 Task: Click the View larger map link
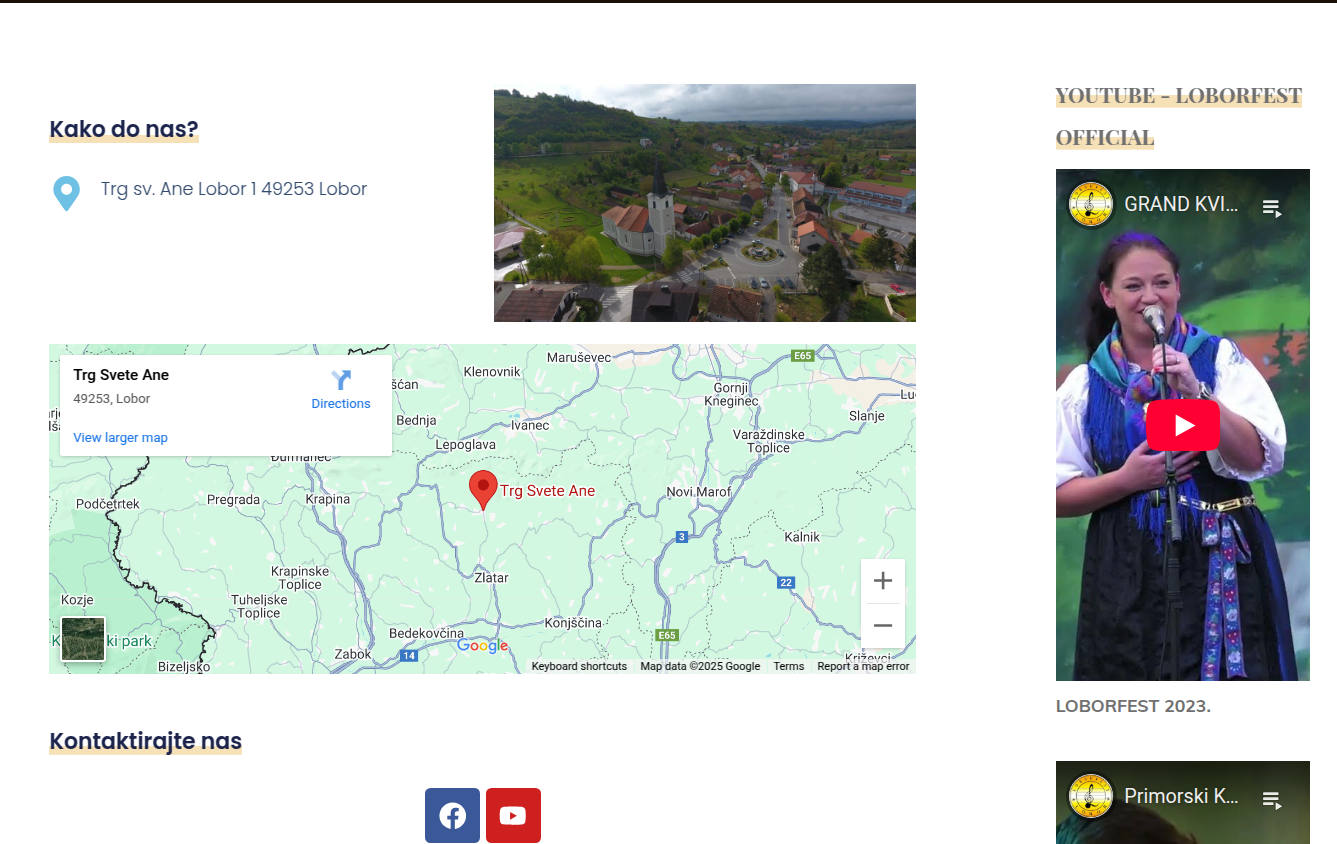click(120, 438)
